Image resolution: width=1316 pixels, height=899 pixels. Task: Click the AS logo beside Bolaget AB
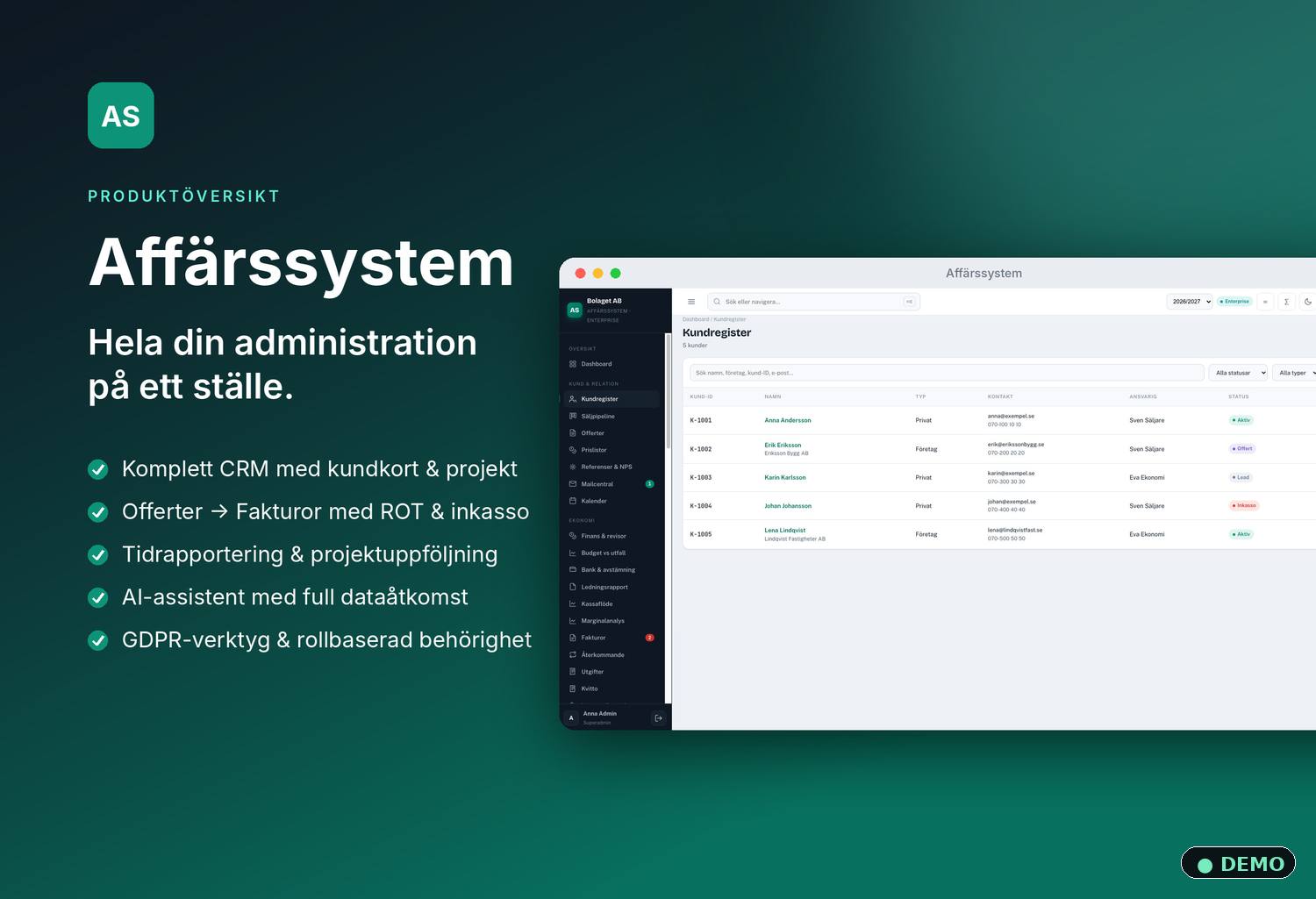tap(575, 310)
